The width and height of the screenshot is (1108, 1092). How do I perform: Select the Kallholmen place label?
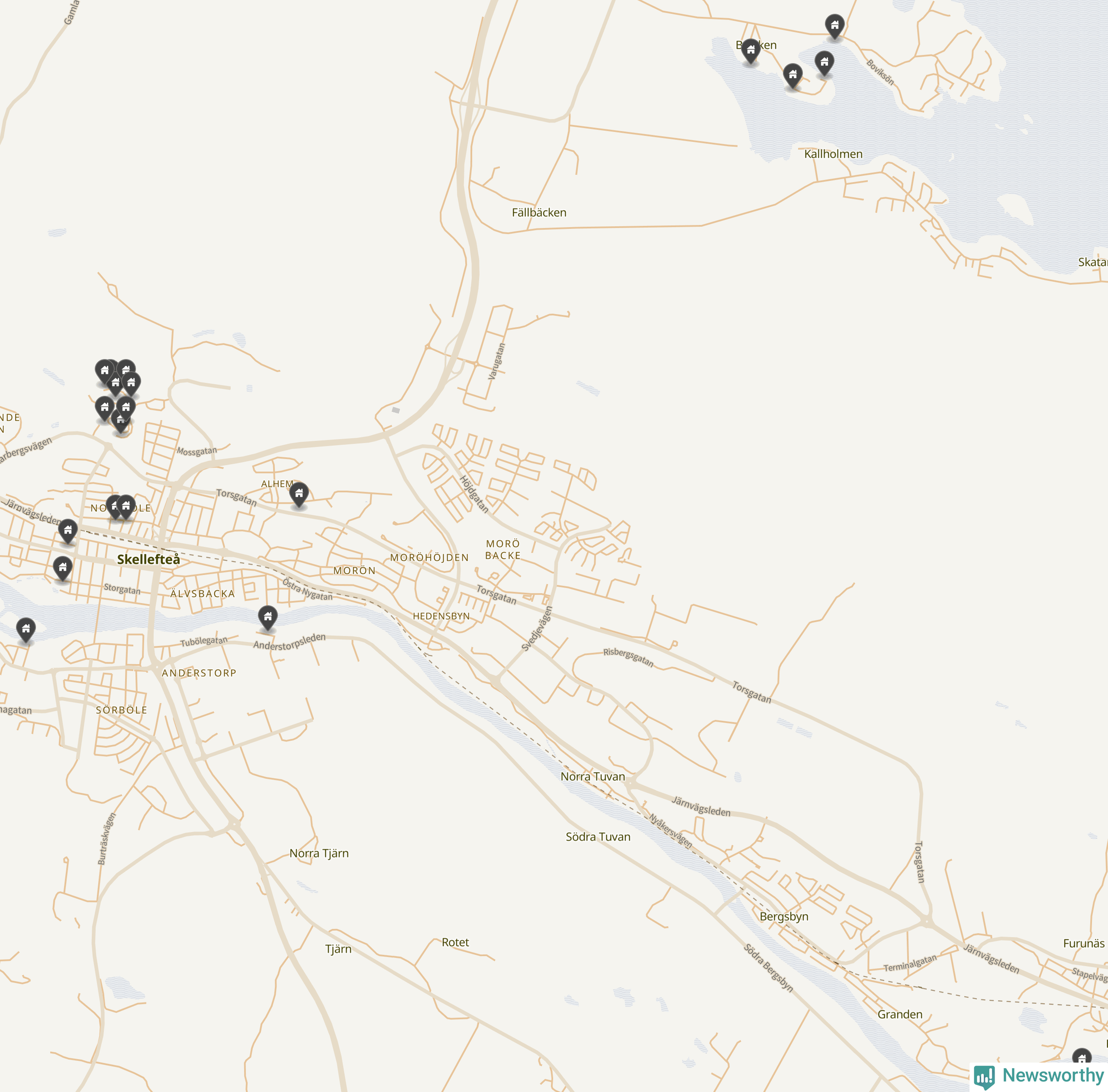pyautogui.click(x=833, y=154)
